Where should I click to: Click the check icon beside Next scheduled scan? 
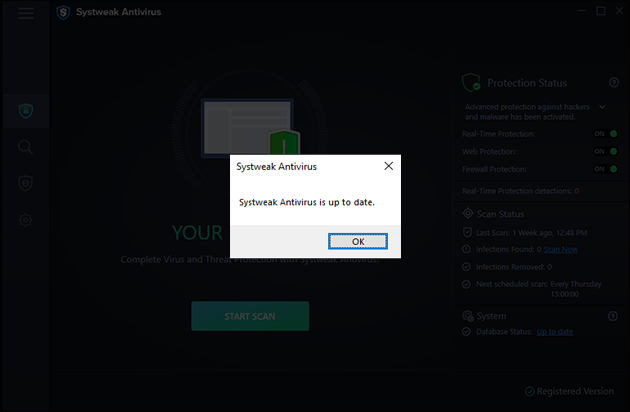point(466,284)
